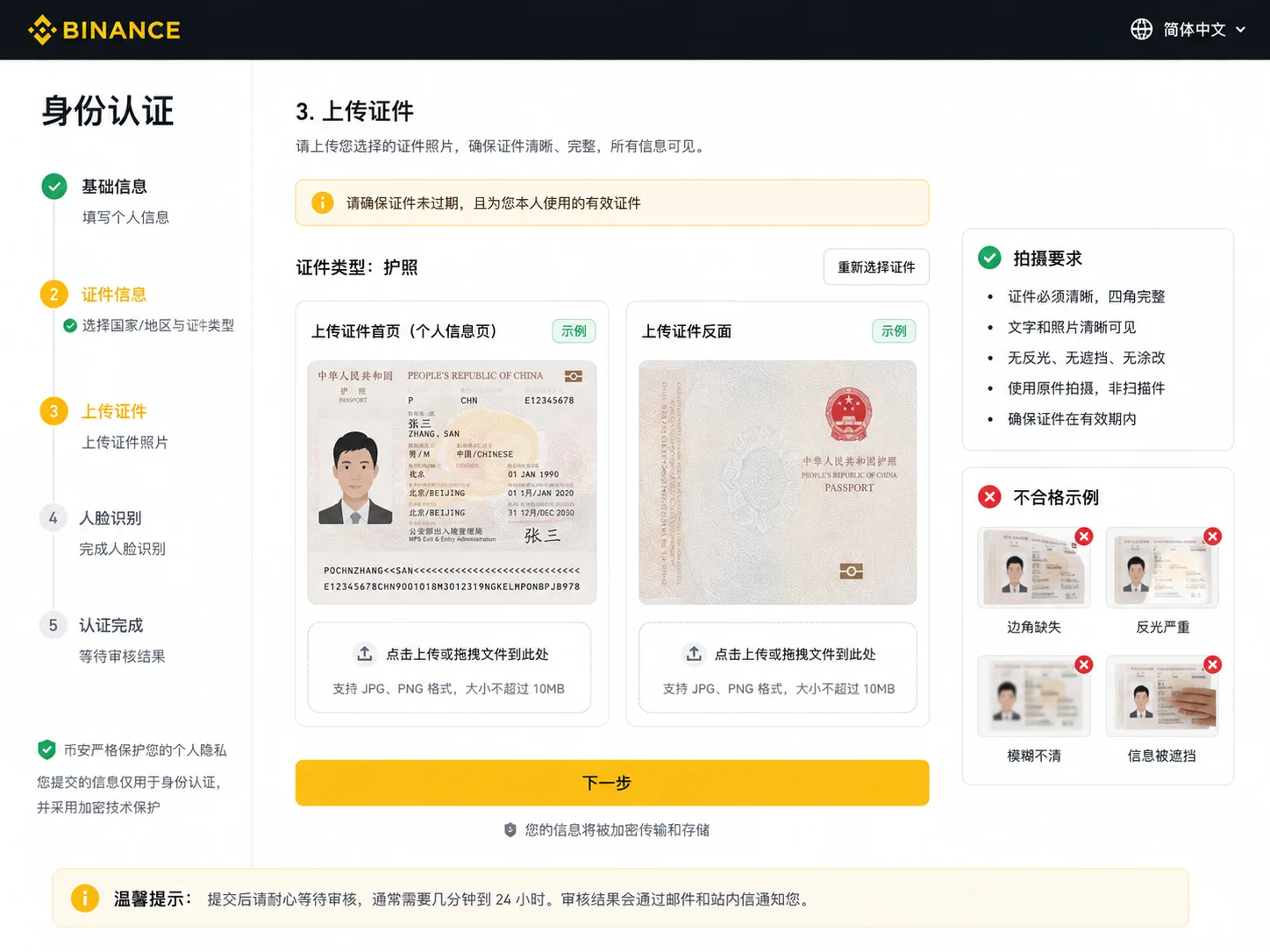The height and width of the screenshot is (952, 1270).
Task: Click red X badge on 模糊不清 example
Action: pyautogui.click(x=1084, y=664)
